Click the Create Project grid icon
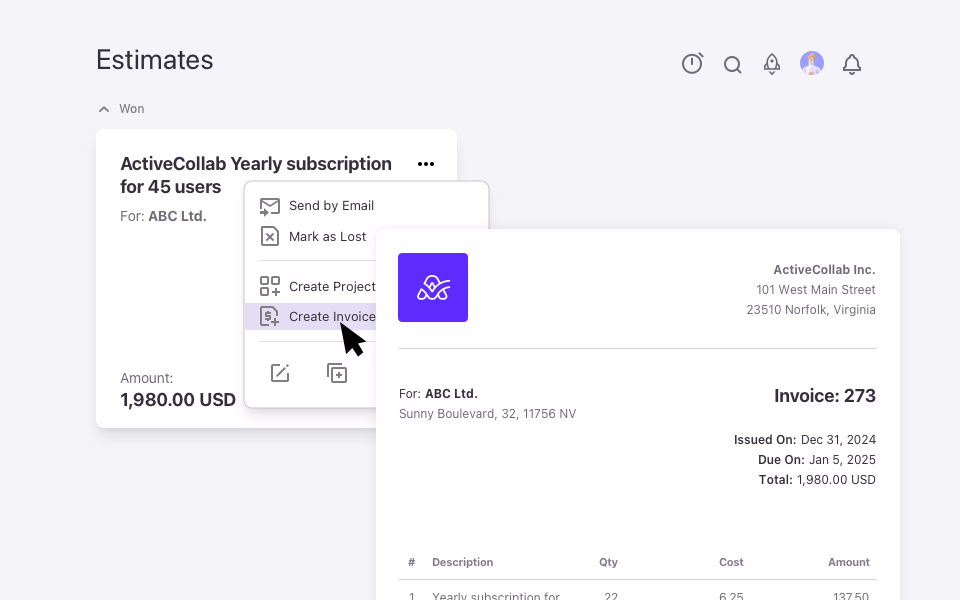Image resolution: width=960 pixels, height=600 pixels. [269, 286]
